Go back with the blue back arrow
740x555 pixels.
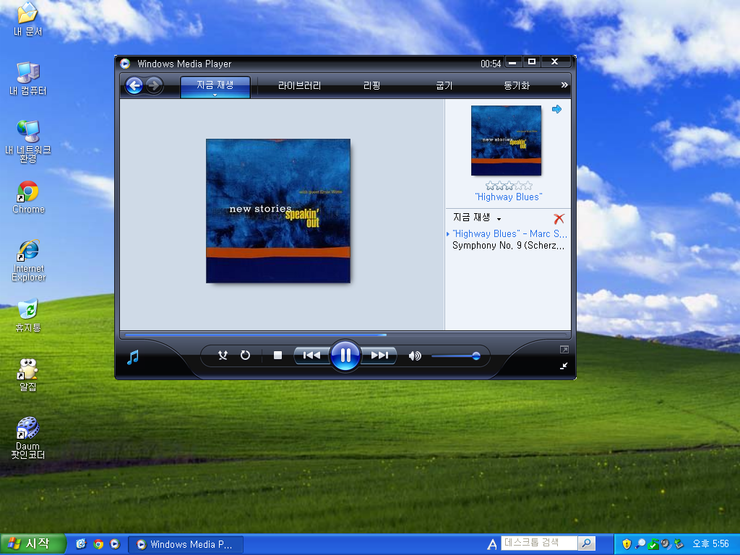coord(135,85)
